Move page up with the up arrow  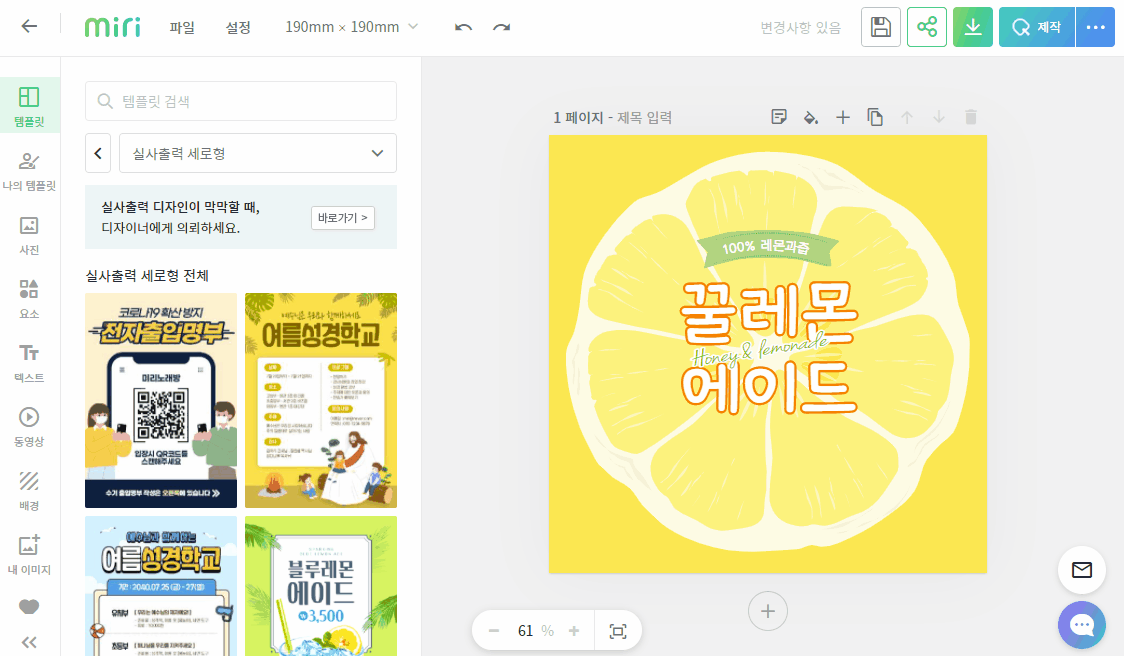point(907,117)
